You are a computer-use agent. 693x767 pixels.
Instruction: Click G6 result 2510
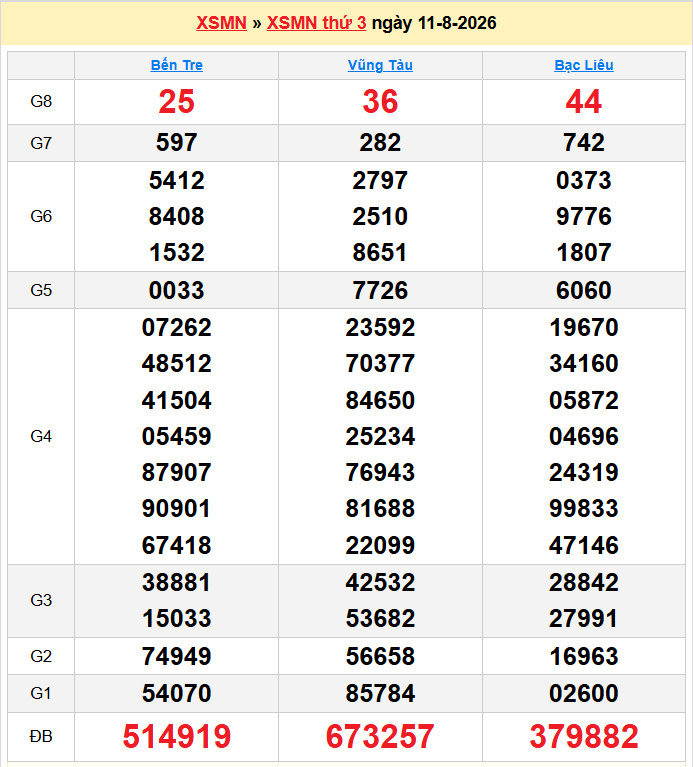tap(380, 216)
